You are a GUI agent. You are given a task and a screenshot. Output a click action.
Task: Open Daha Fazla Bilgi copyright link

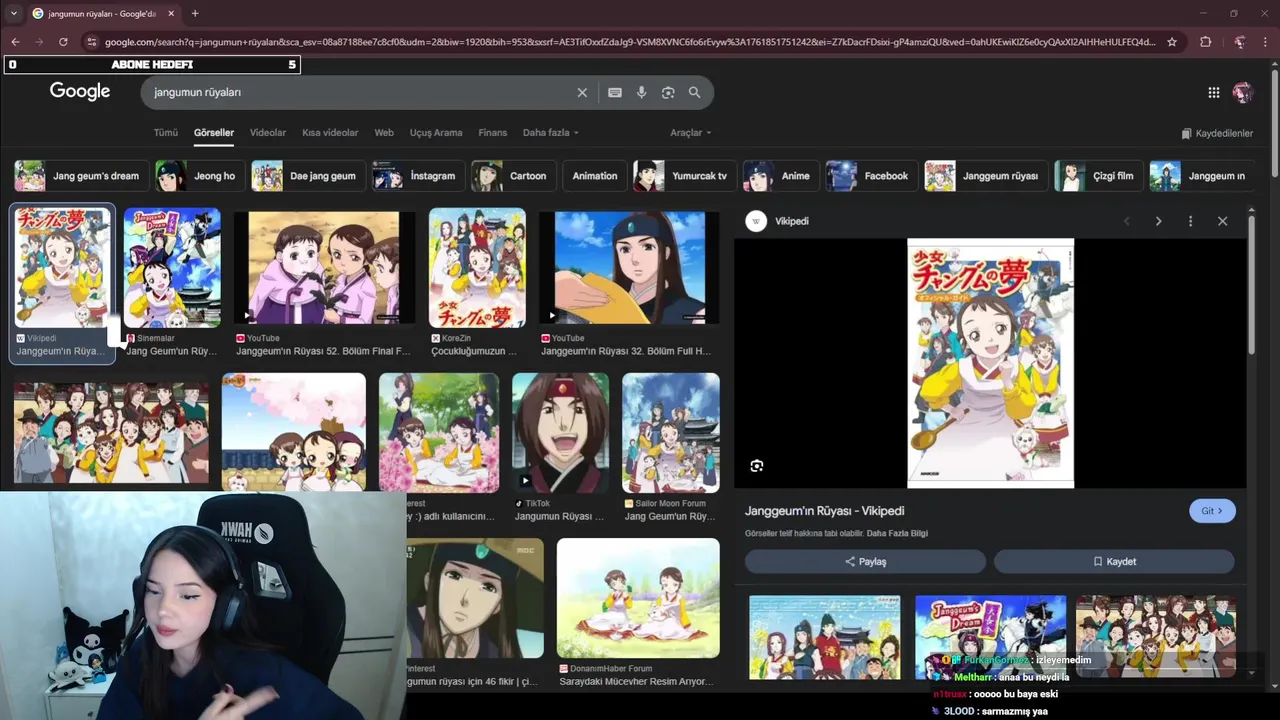pos(897,534)
